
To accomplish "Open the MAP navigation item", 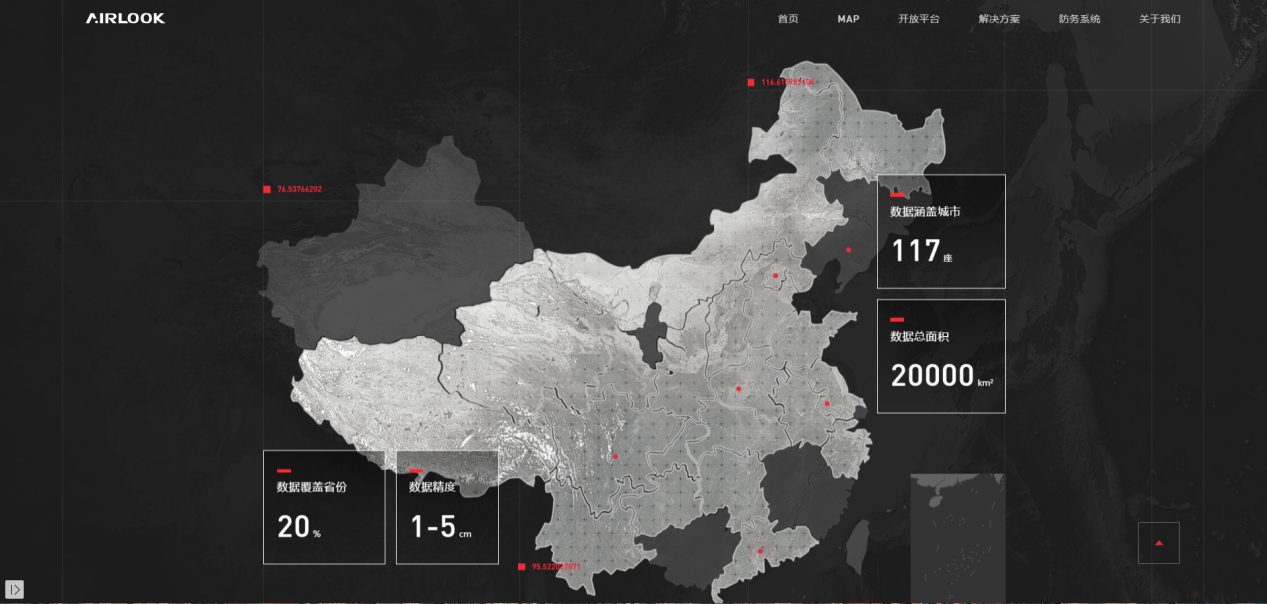I will 848,19.
